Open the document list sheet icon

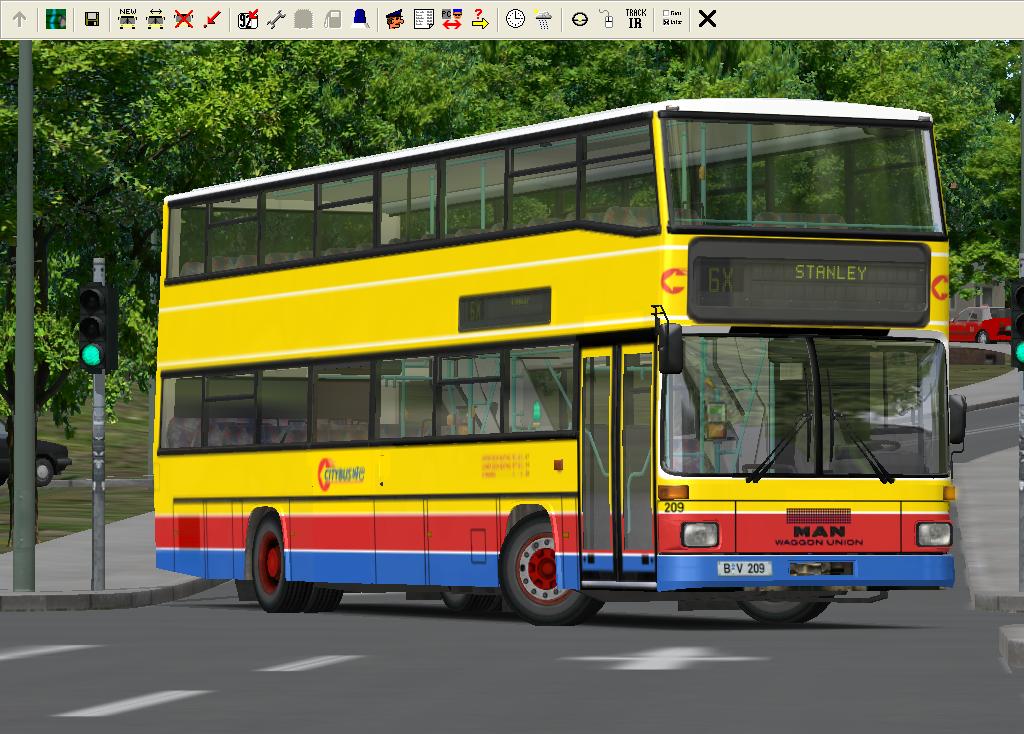423,19
